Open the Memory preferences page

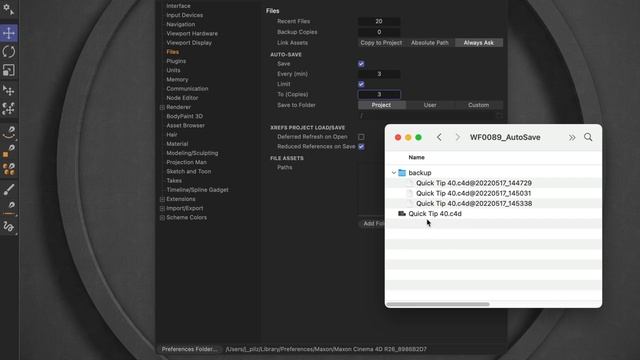(177, 80)
